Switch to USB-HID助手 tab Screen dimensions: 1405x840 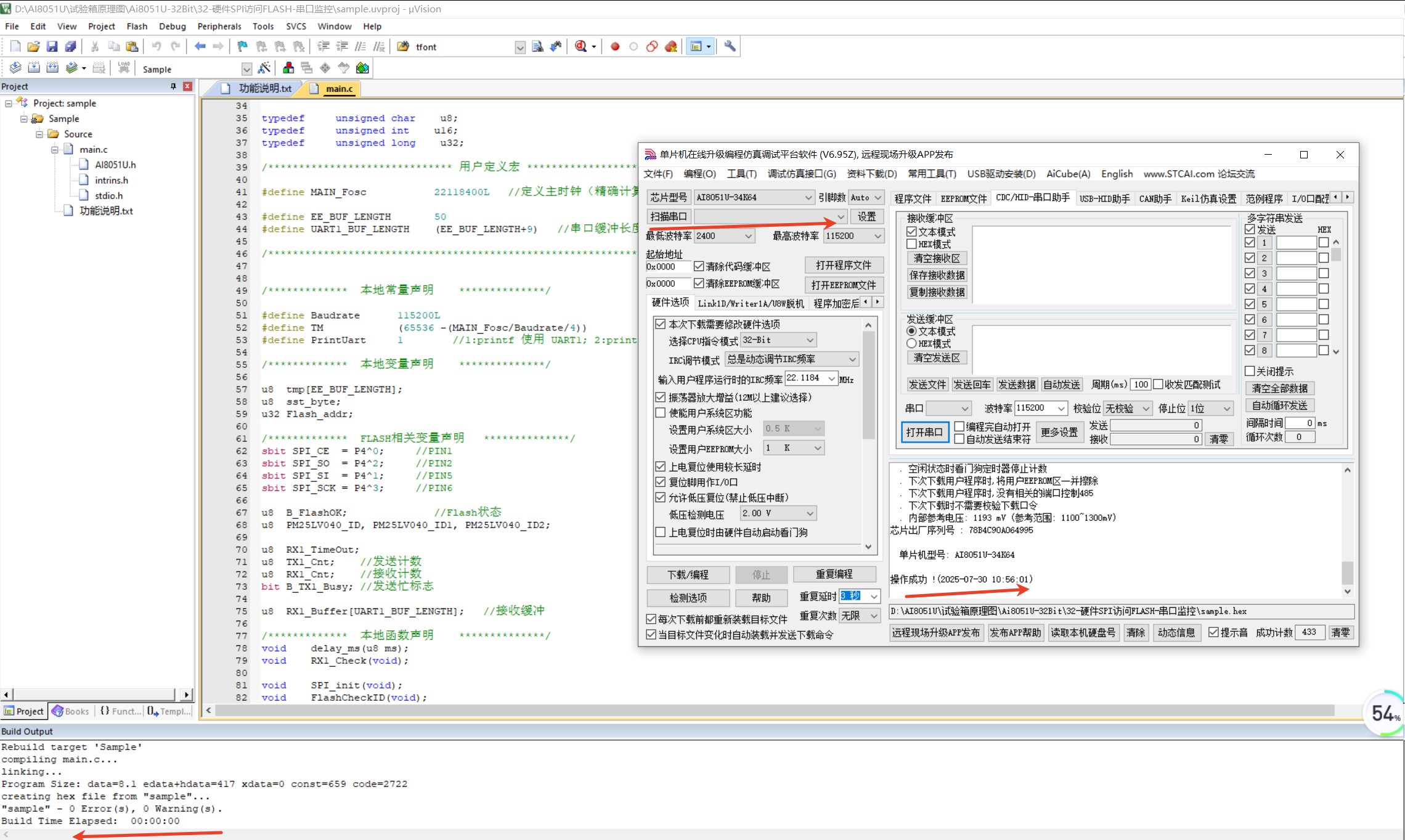pyautogui.click(x=1105, y=198)
